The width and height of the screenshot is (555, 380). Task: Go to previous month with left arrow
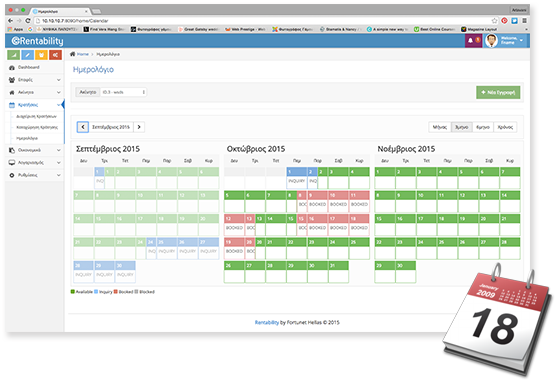click(x=83, y=127)
